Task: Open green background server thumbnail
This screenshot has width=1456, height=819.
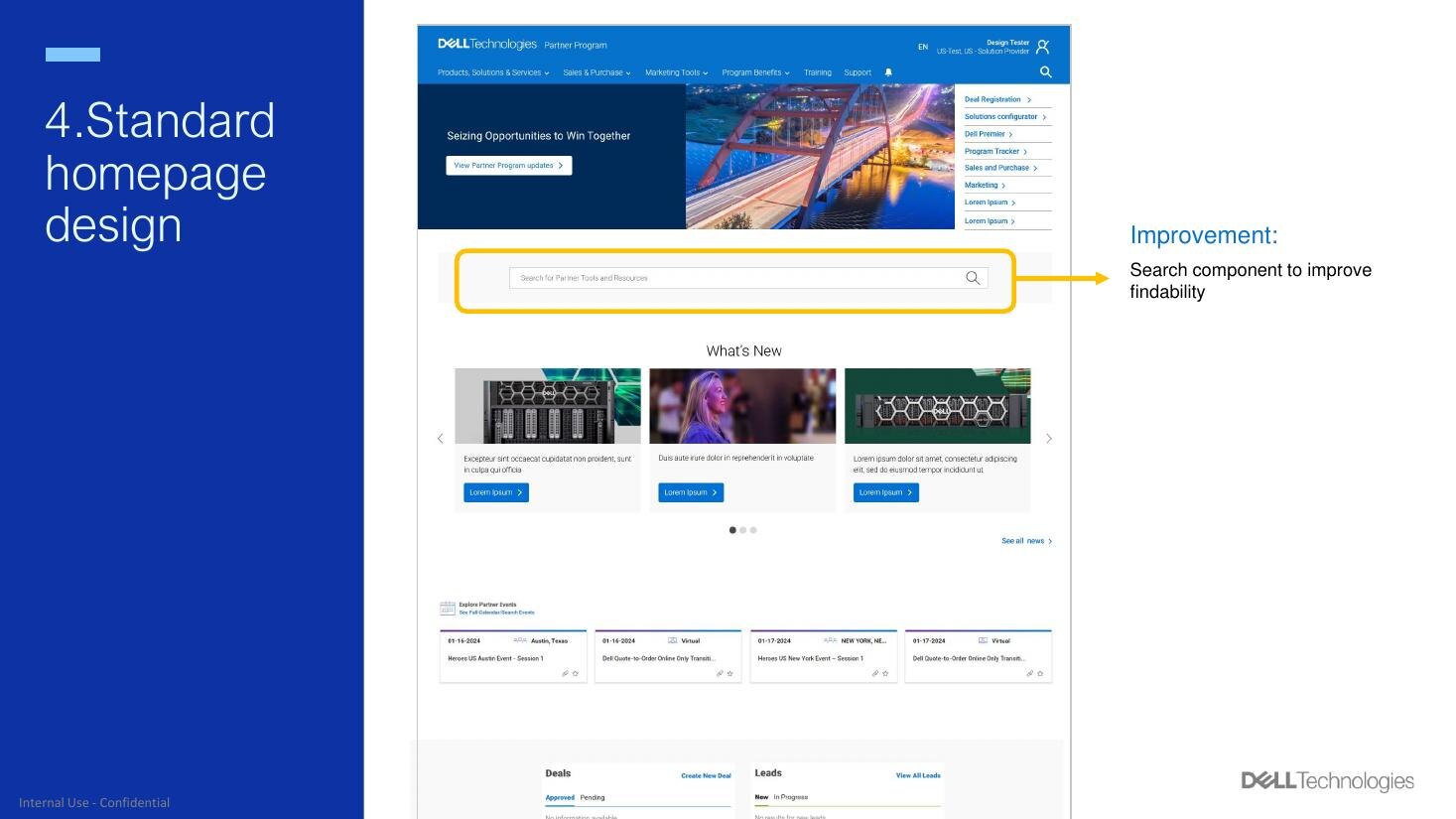Action: 938,406
